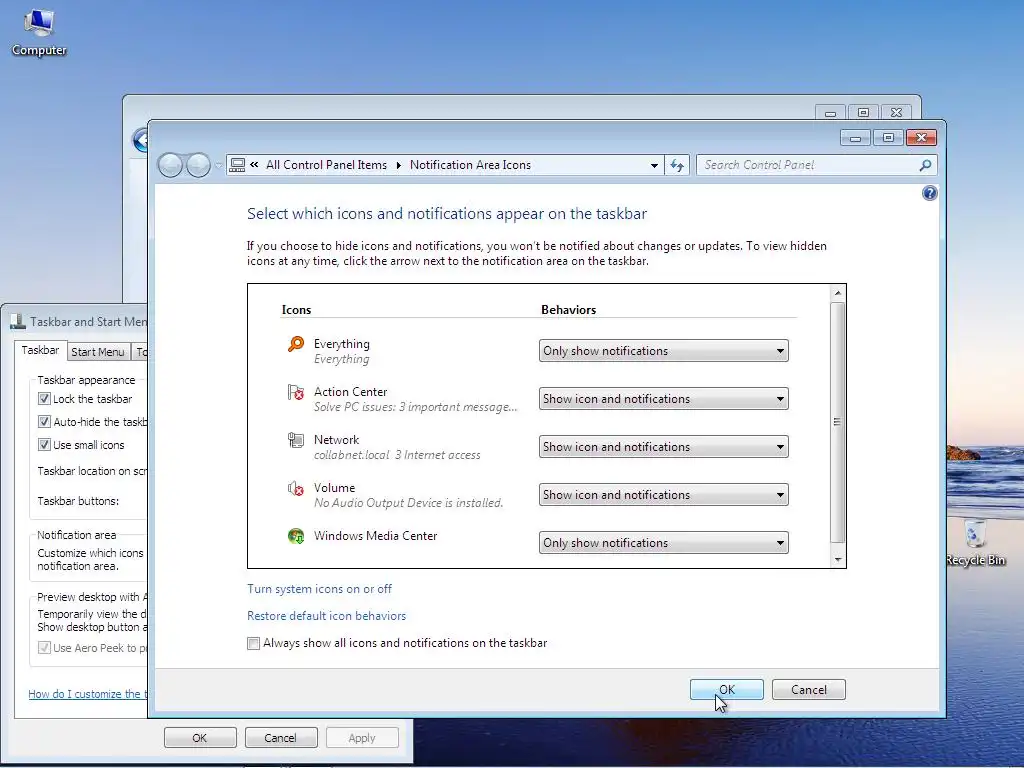The image size is (1024, 768).
Task: Click Restore default icon behaviors link
Action: [x=327, y=616]
